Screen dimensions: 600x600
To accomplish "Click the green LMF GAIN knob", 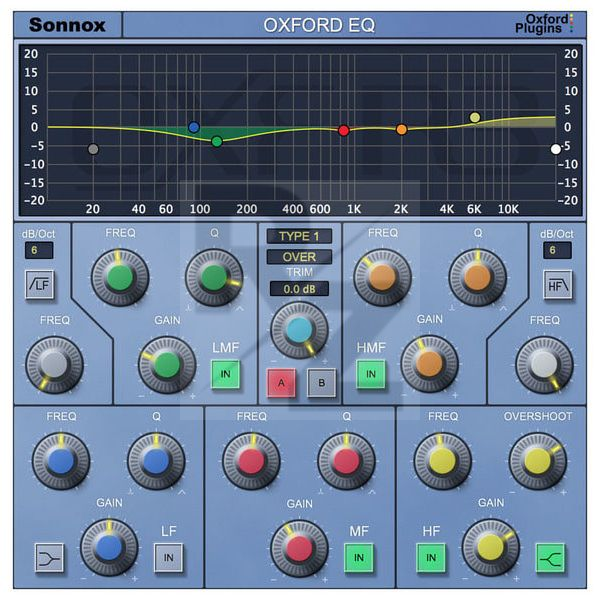I will click(167, 365).
